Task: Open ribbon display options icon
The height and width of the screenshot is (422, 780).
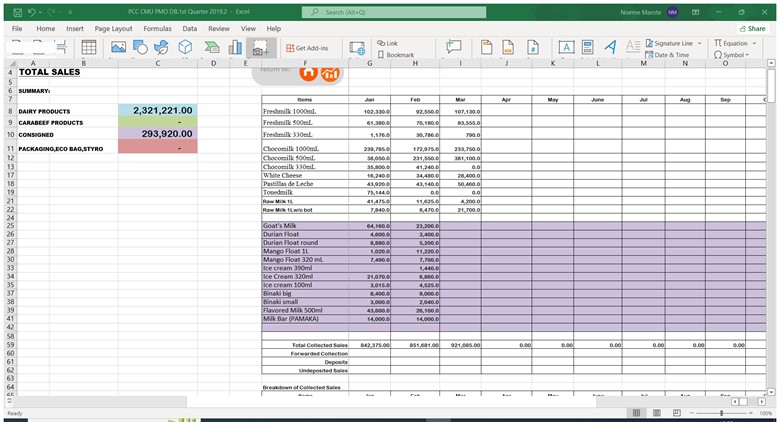Action: pyautogui.click(x=695, y=12)
